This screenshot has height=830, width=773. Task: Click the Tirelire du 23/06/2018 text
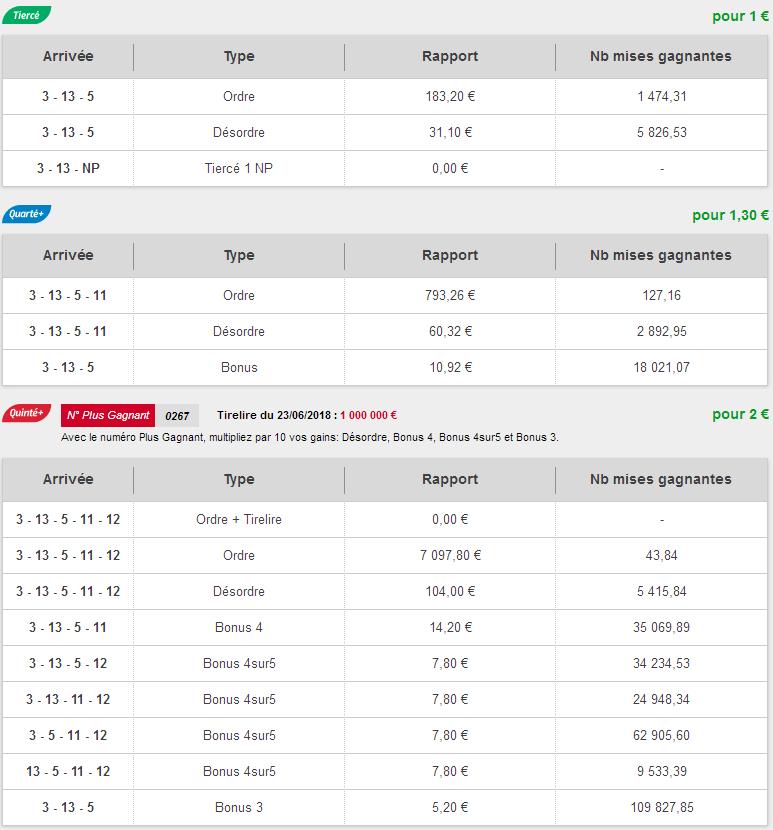276,415
